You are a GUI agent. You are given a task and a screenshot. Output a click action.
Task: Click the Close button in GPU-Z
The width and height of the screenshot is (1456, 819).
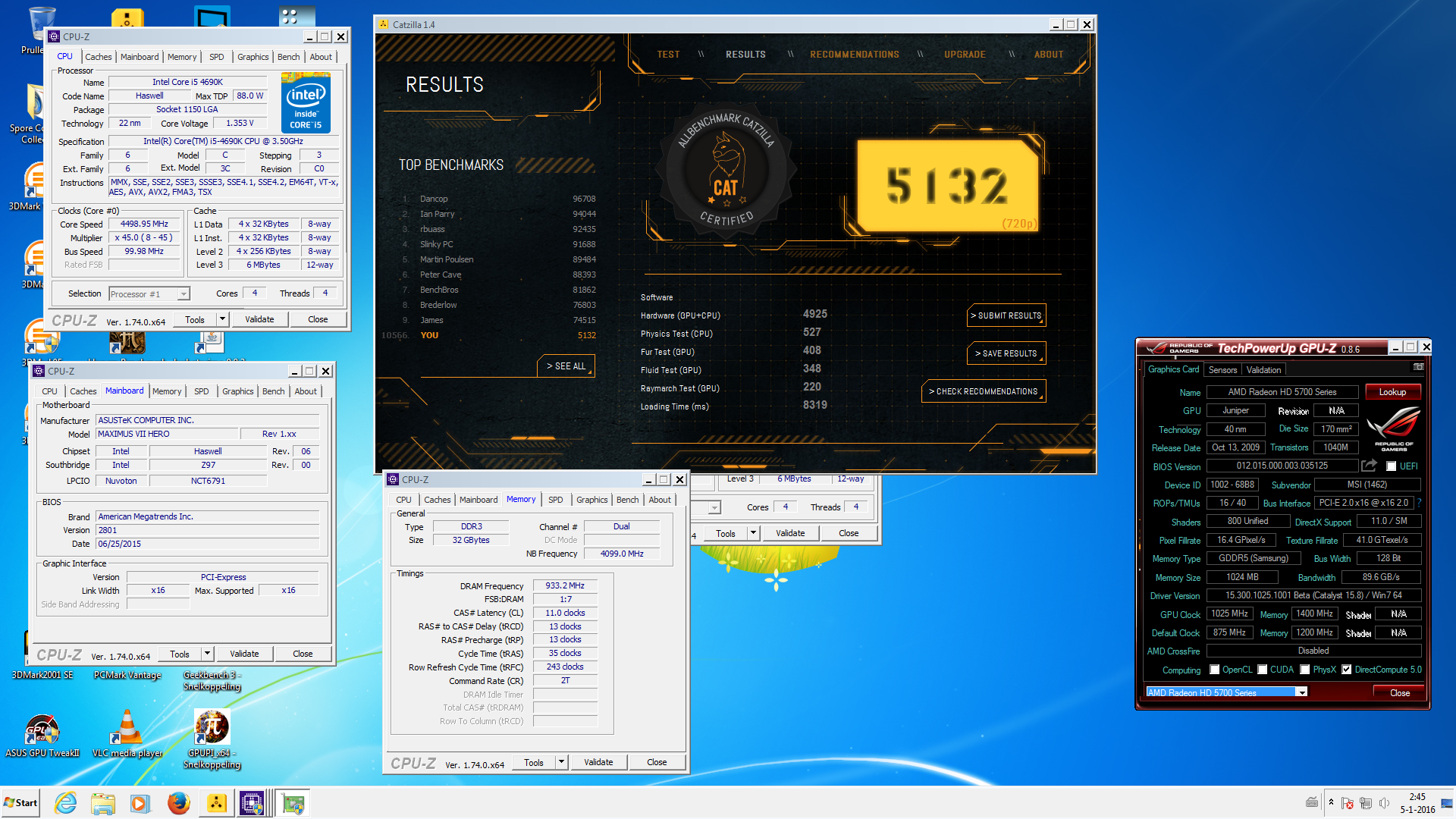[1399, 692]
